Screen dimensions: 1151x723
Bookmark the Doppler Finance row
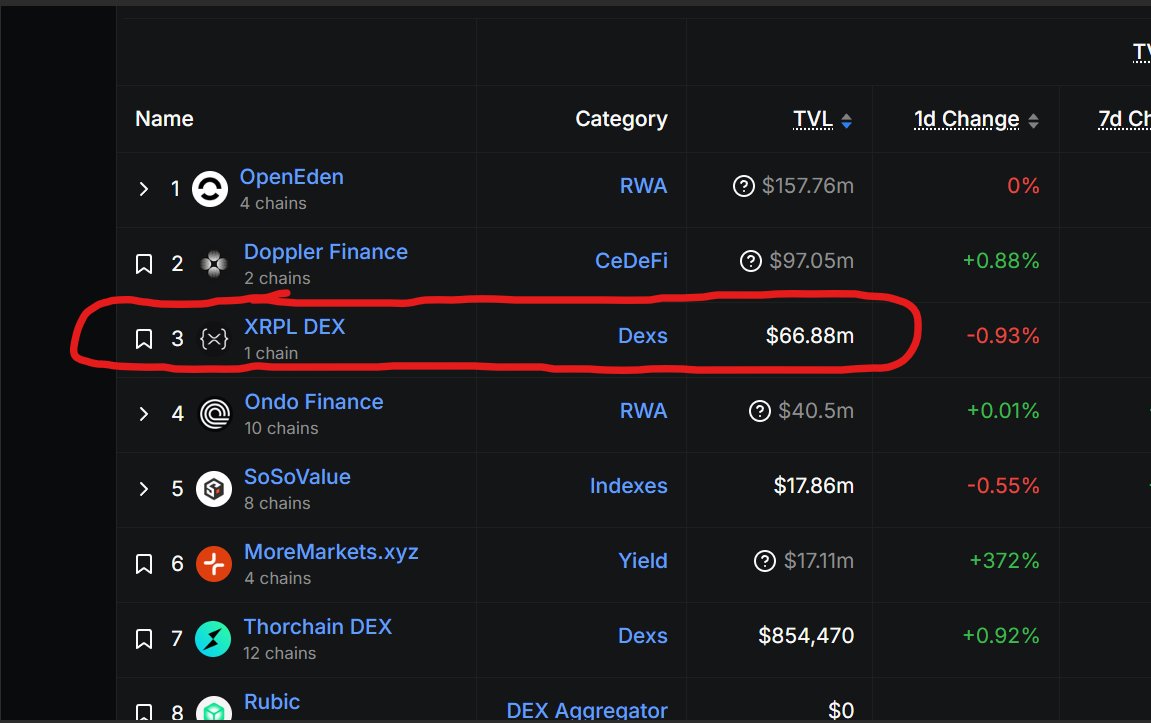coord(143,263)
